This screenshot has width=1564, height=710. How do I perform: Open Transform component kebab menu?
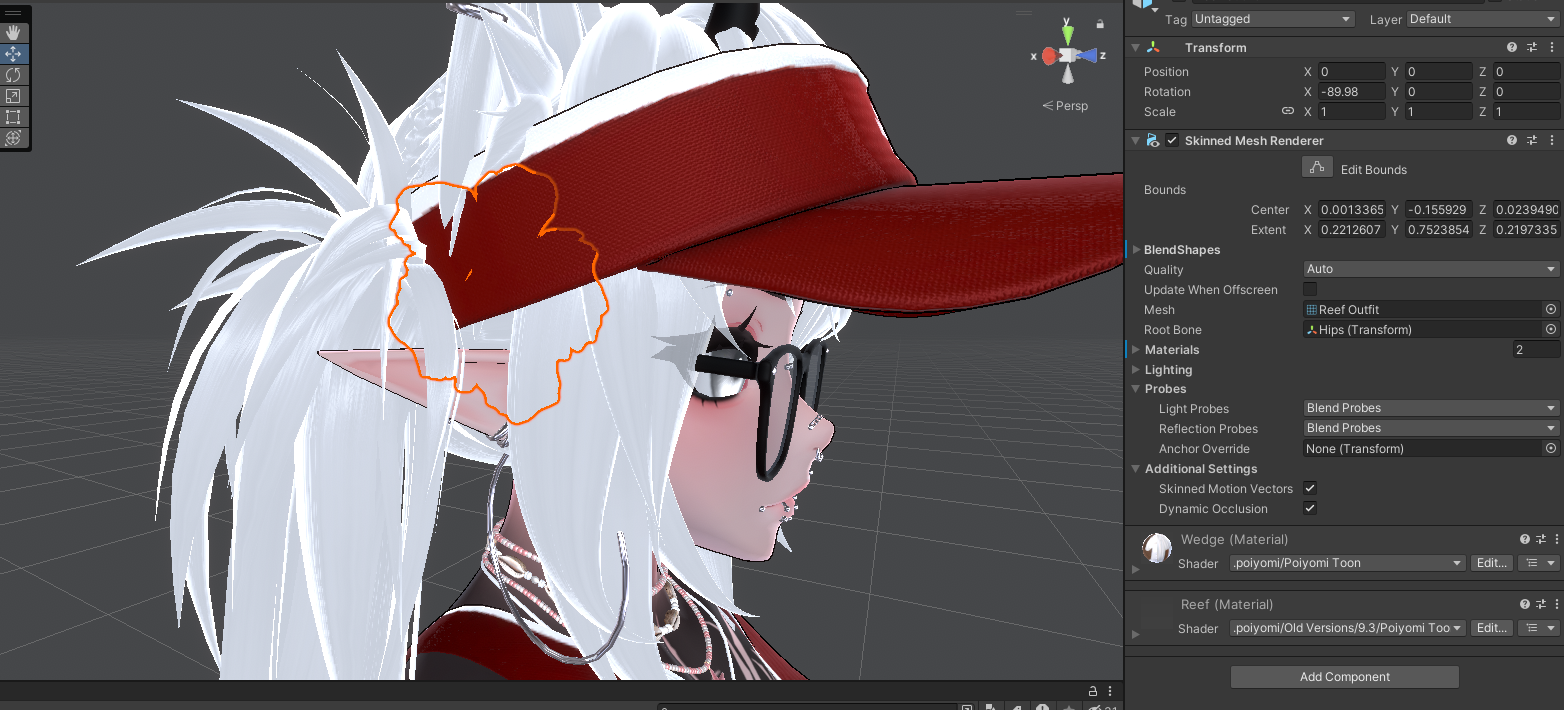(x=1551, y=48)
